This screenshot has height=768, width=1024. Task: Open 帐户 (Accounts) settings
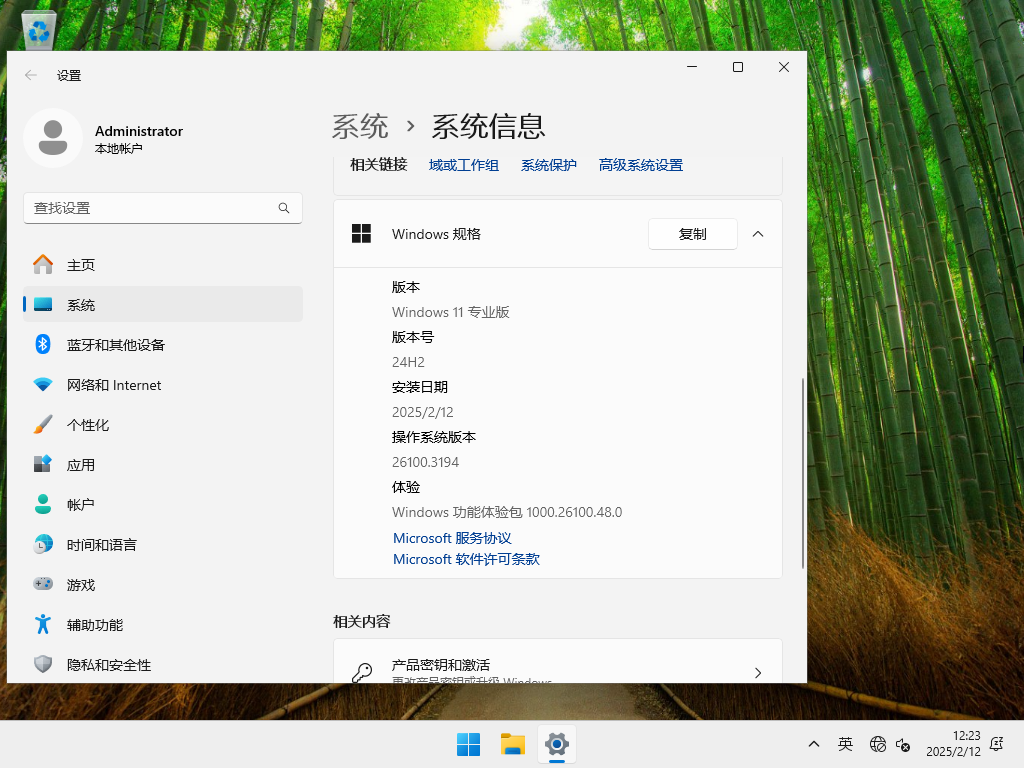[81, 504]
